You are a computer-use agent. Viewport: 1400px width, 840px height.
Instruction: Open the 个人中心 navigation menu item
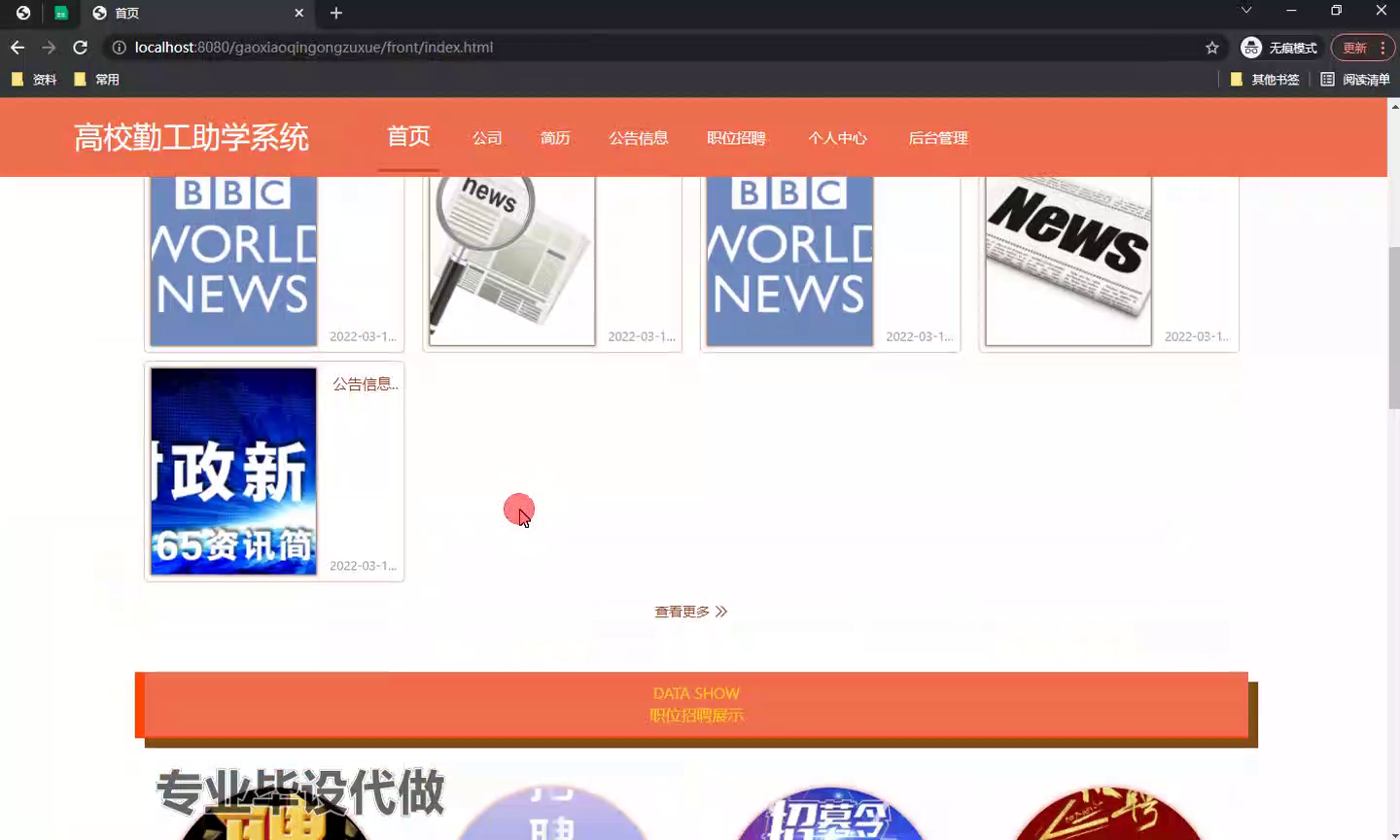click(x=837, y=138)
